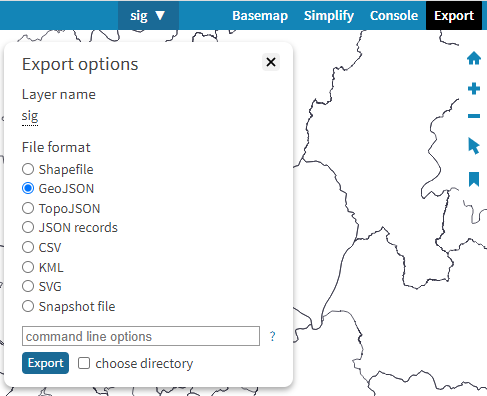Open the Basemap menu
The width and height of the screenshot is (487, 396).
260,15
